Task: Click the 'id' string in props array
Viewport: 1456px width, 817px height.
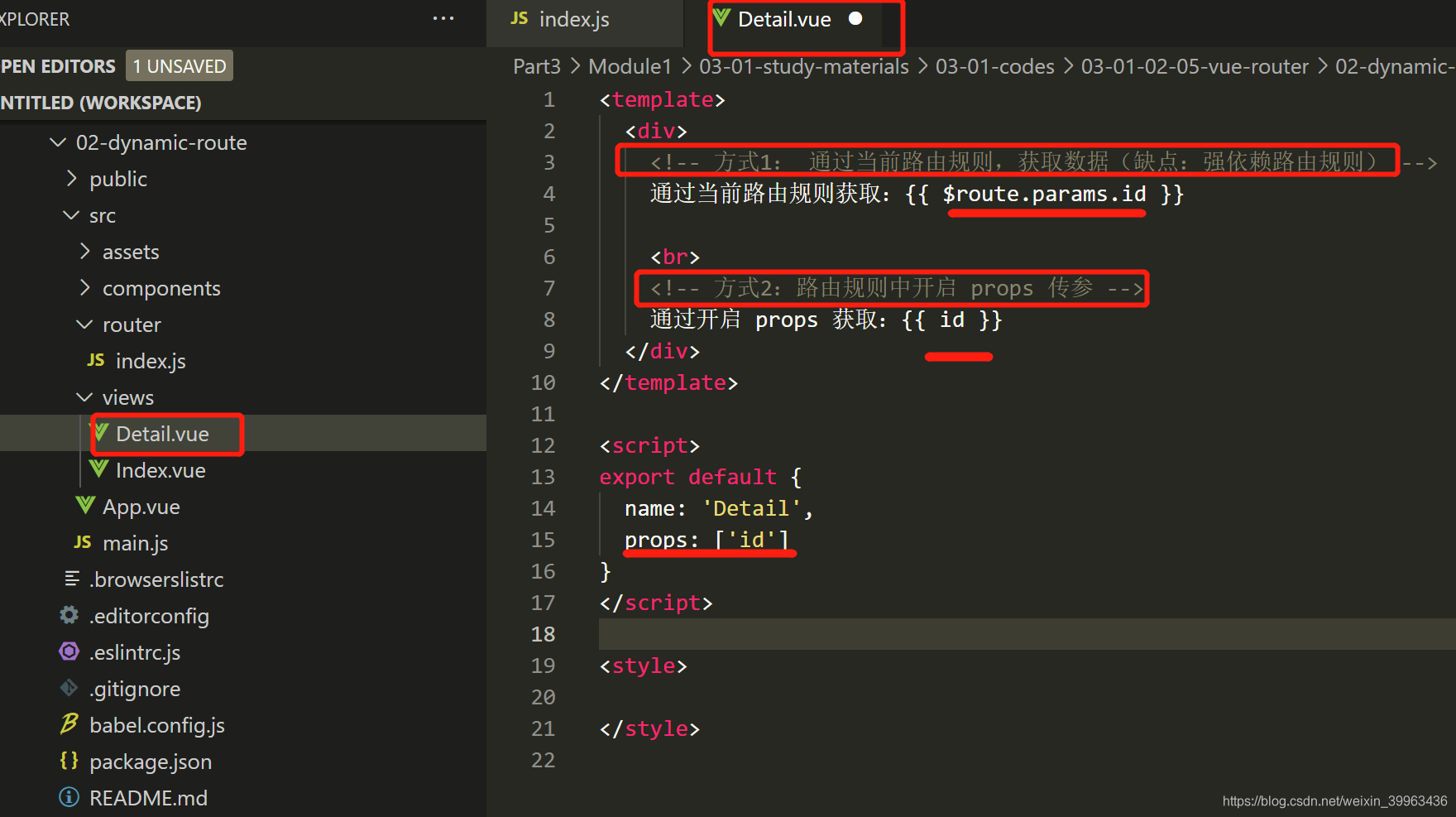Action: [752, 540]
